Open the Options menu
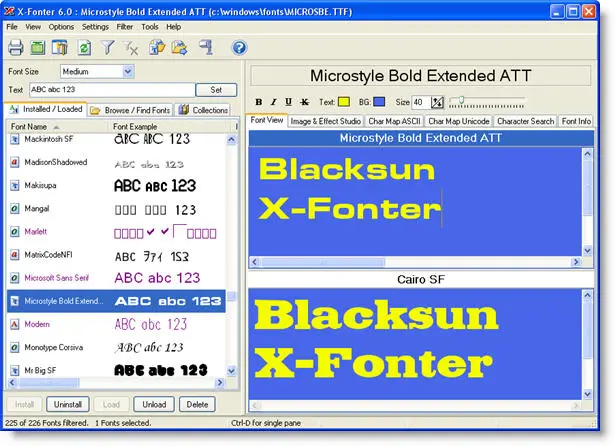Image resolution: width=615 pixels, height=446 pixels. (61, 27)
